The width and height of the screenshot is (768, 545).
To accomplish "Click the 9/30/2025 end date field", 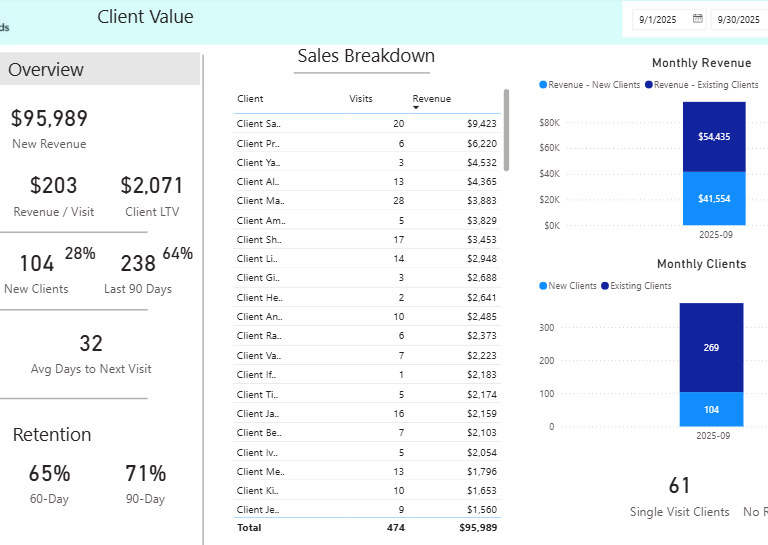I will click(739, 19).
